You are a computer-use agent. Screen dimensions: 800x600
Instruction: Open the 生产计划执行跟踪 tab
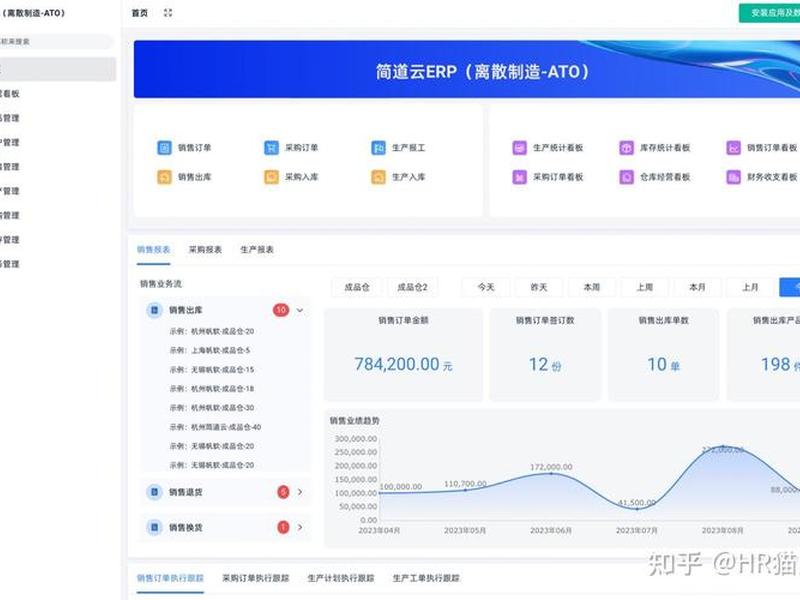(341, 578)
